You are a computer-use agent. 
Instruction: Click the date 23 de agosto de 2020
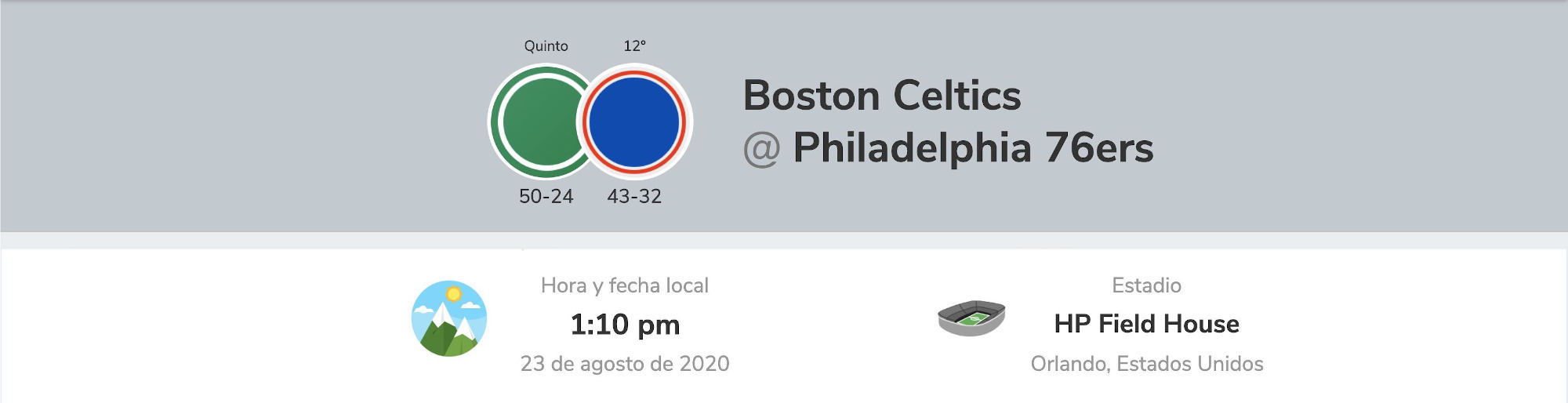pyautogui.click(x=625, y=364)
